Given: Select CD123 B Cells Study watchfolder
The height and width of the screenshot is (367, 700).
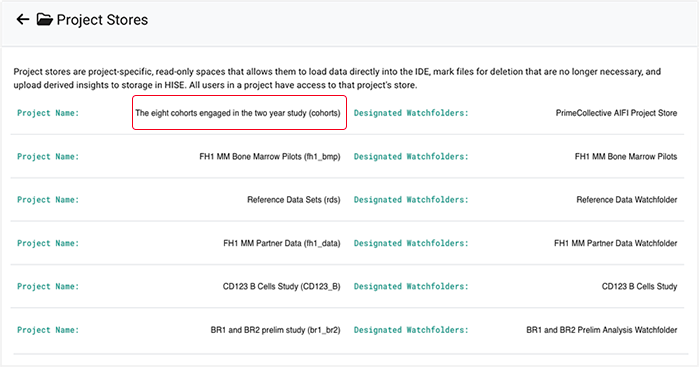Looking at the screenshot, I should tap(639, 286).
